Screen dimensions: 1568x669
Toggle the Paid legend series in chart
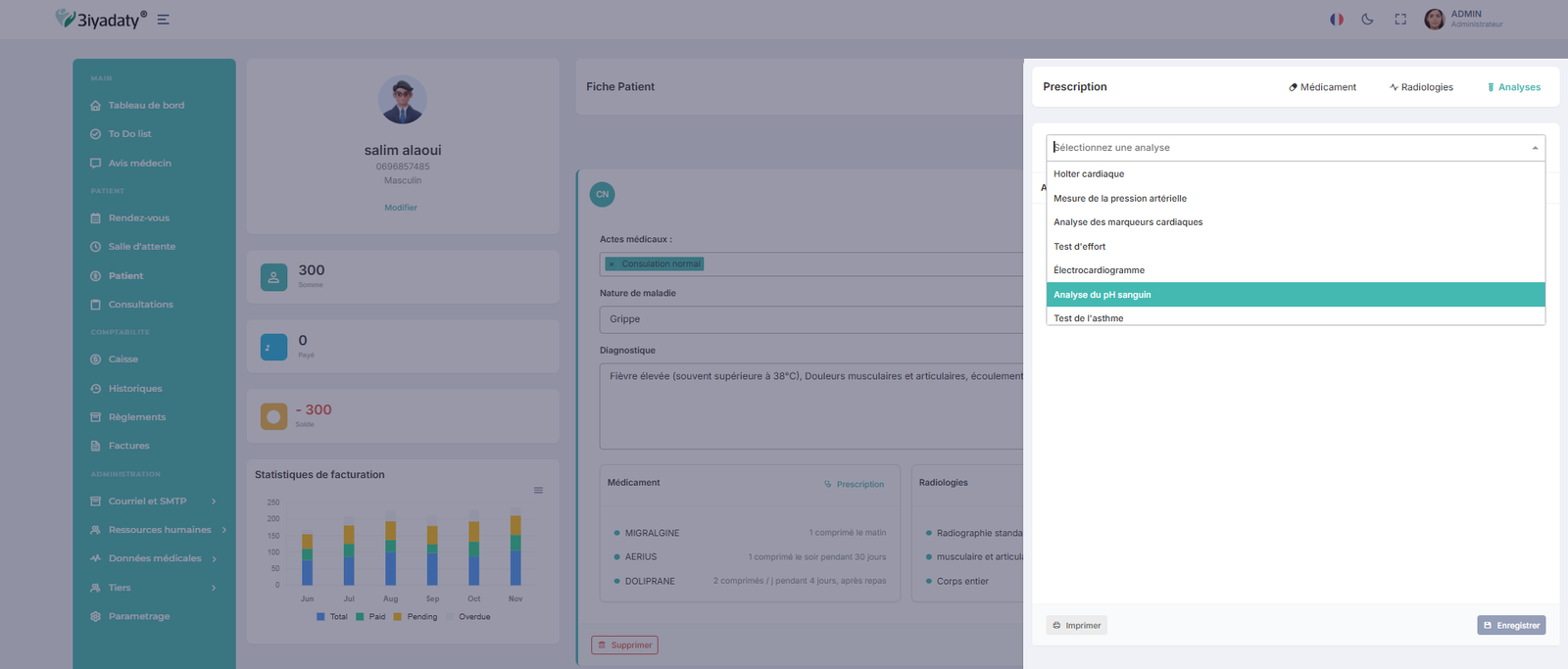(370, 617)
